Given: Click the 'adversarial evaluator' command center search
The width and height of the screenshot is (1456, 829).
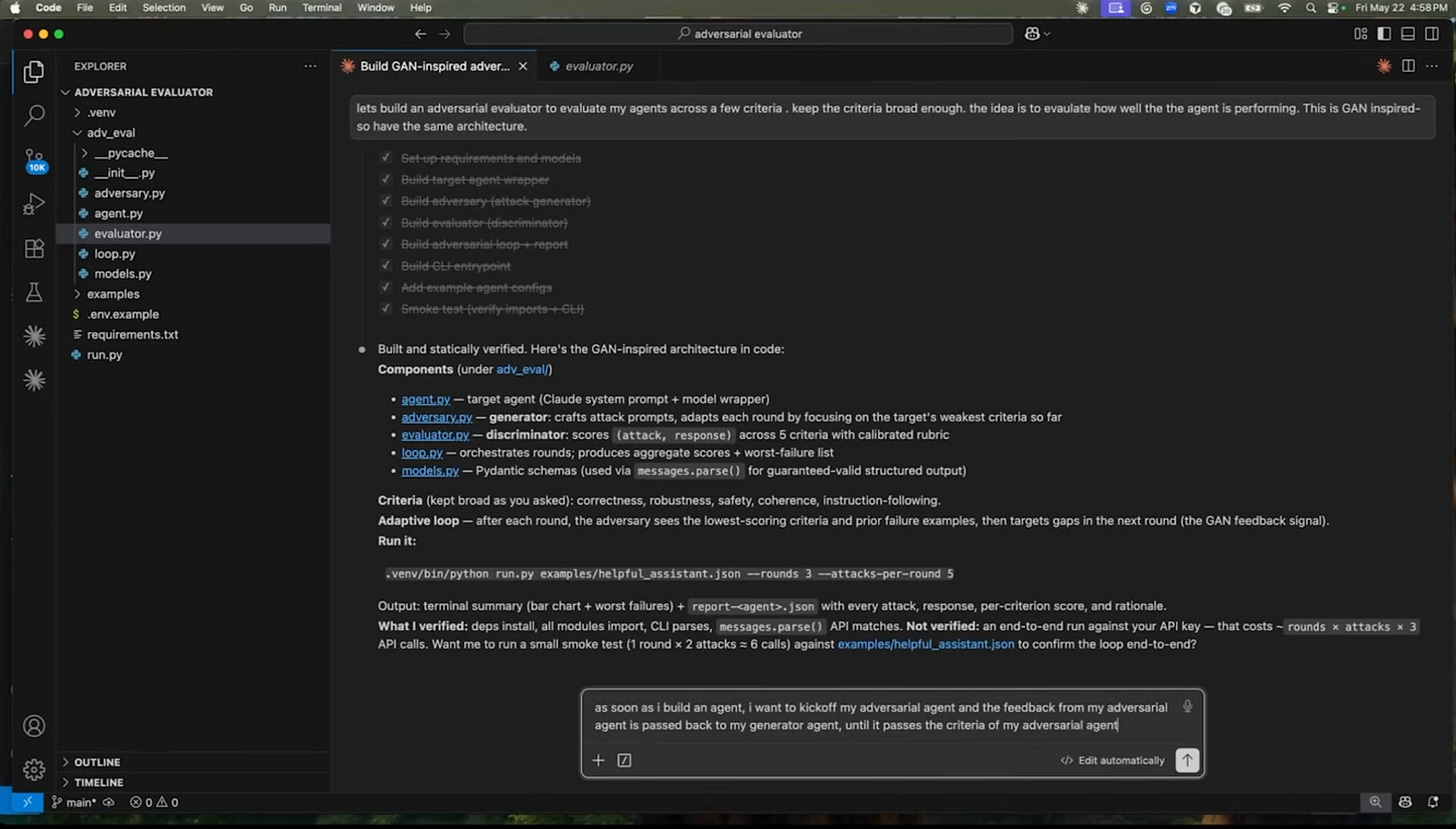Looking at the screenshot, I should pyautogui.click(x=738, y=34).
